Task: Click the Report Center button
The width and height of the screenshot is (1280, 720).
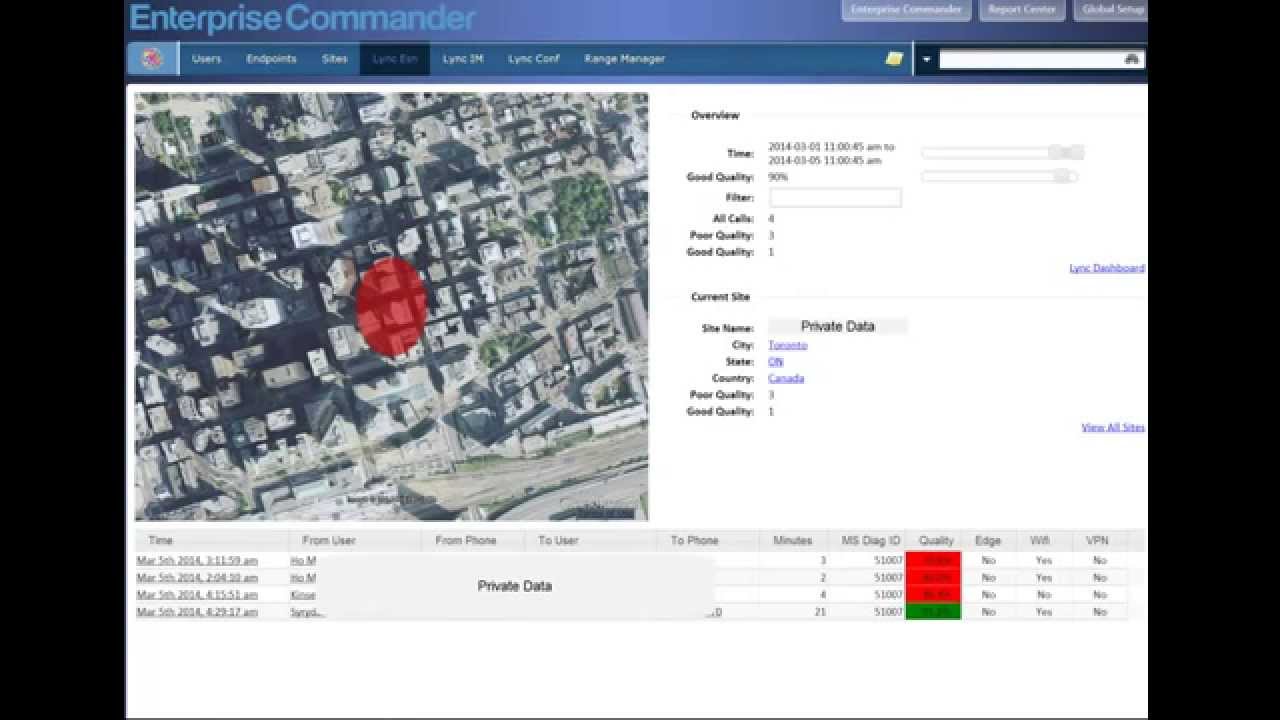Action: pyautogui.click(x=1022, y=10)
